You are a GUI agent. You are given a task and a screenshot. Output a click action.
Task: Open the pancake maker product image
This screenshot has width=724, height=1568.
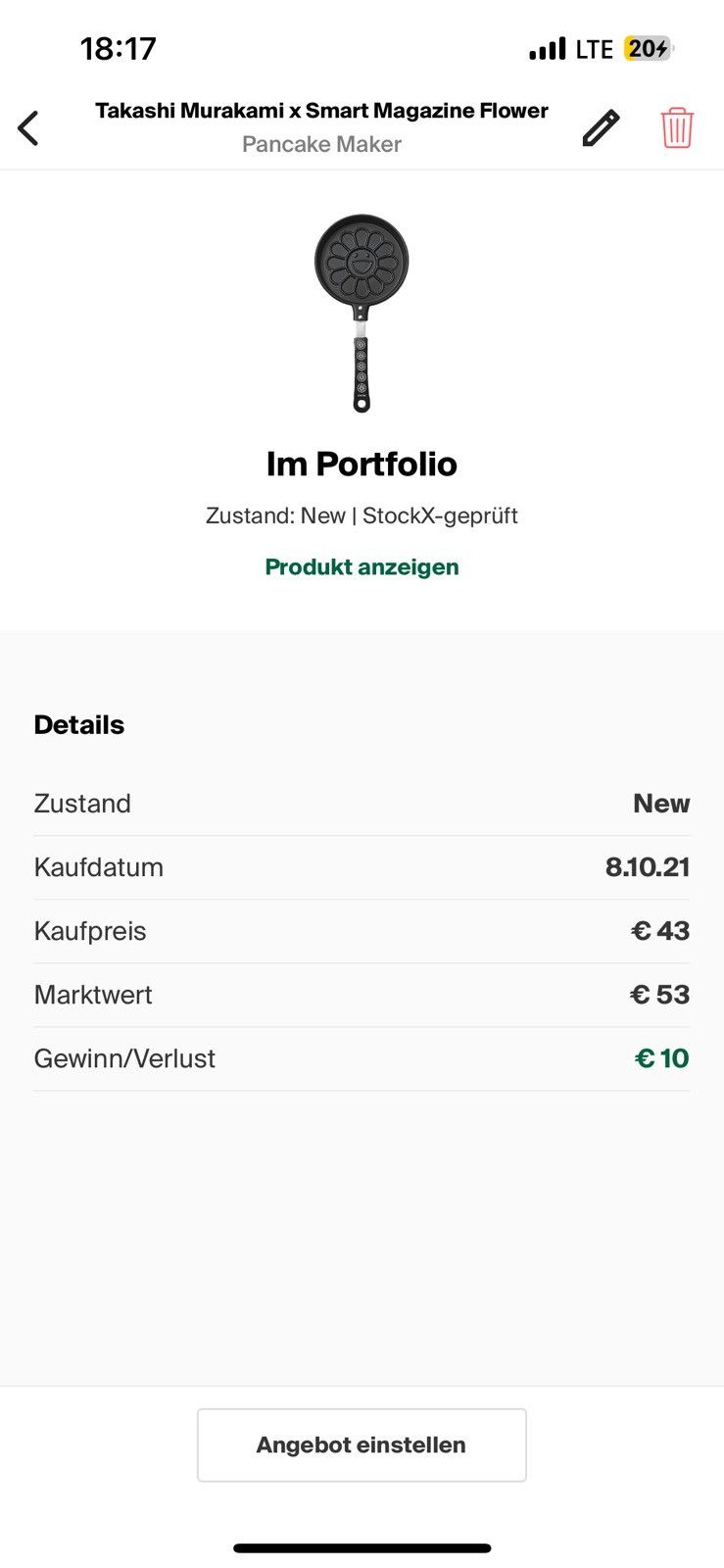tap(362, 313)
